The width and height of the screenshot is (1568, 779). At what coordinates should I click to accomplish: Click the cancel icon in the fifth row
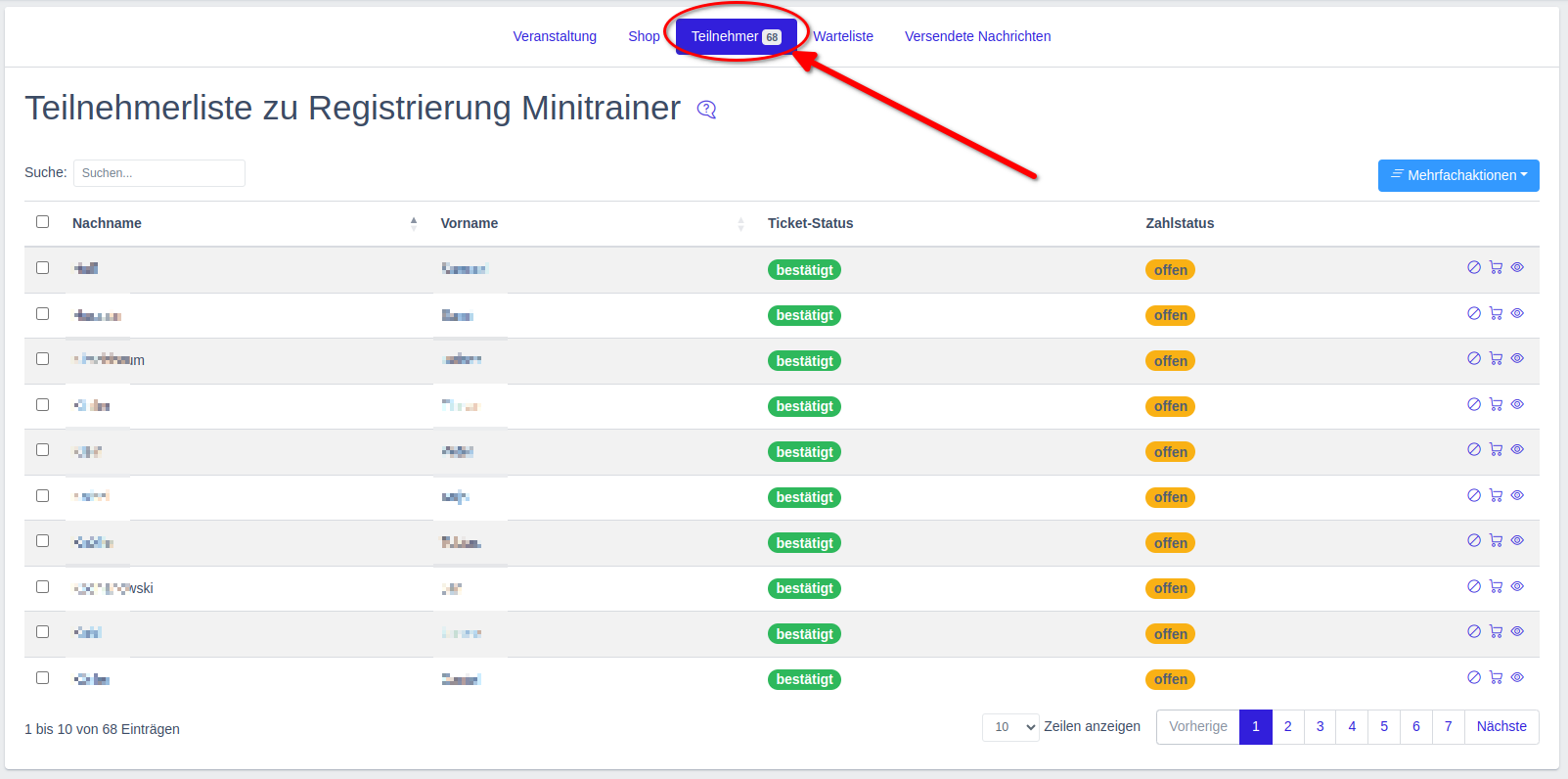[x=1474, y=449]
